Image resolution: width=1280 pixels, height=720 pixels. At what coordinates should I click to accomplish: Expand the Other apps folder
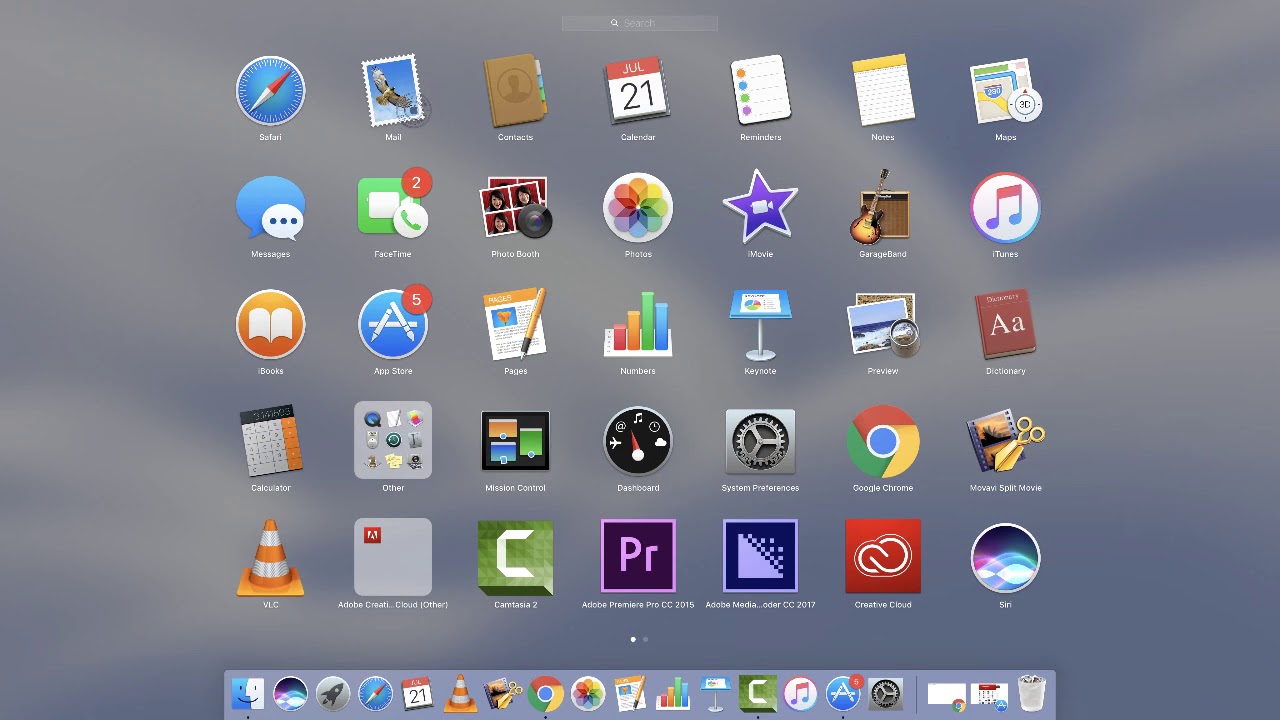coord(393,441)
